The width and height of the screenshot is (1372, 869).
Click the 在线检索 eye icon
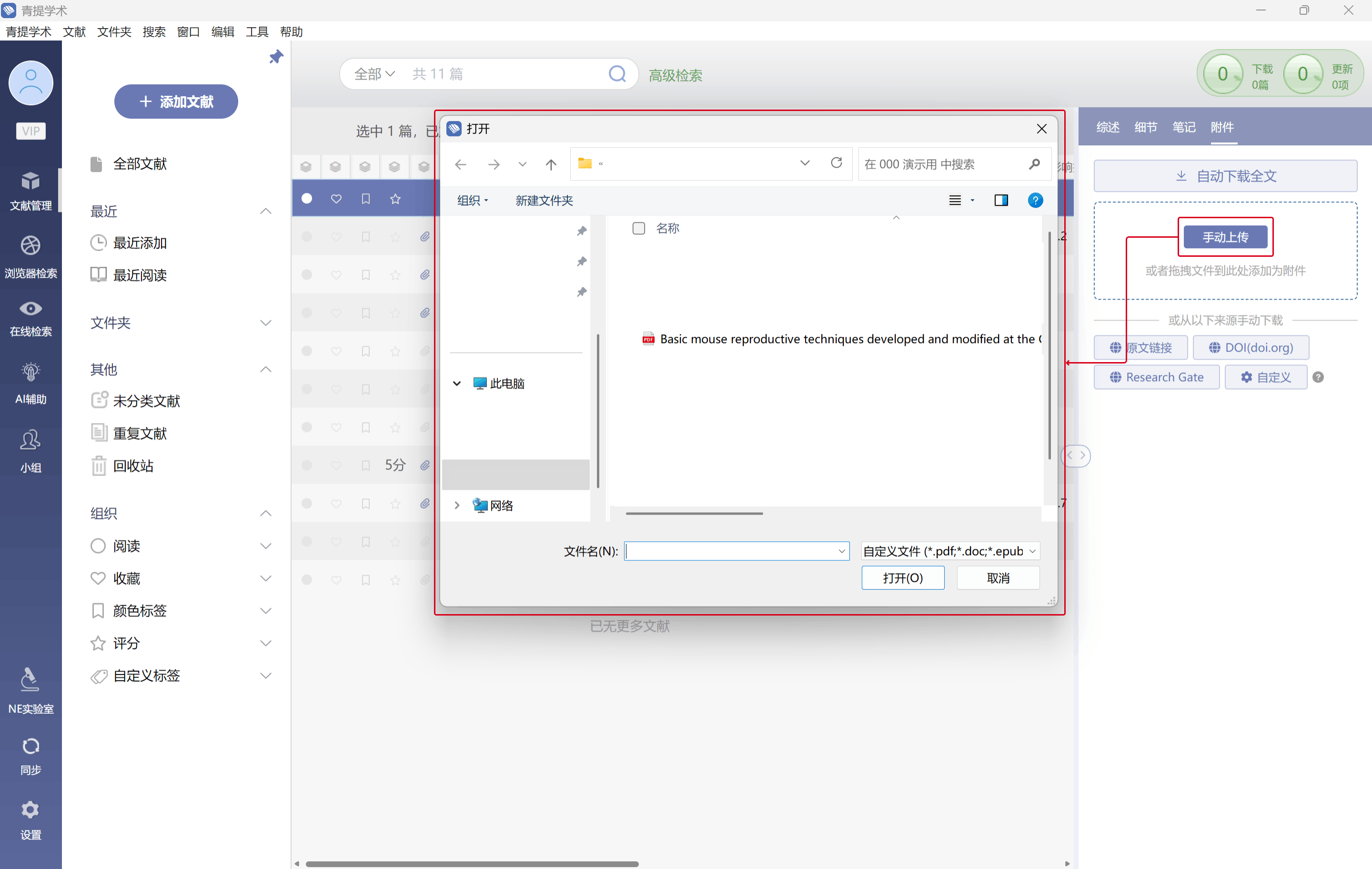[x=31, y=309]
